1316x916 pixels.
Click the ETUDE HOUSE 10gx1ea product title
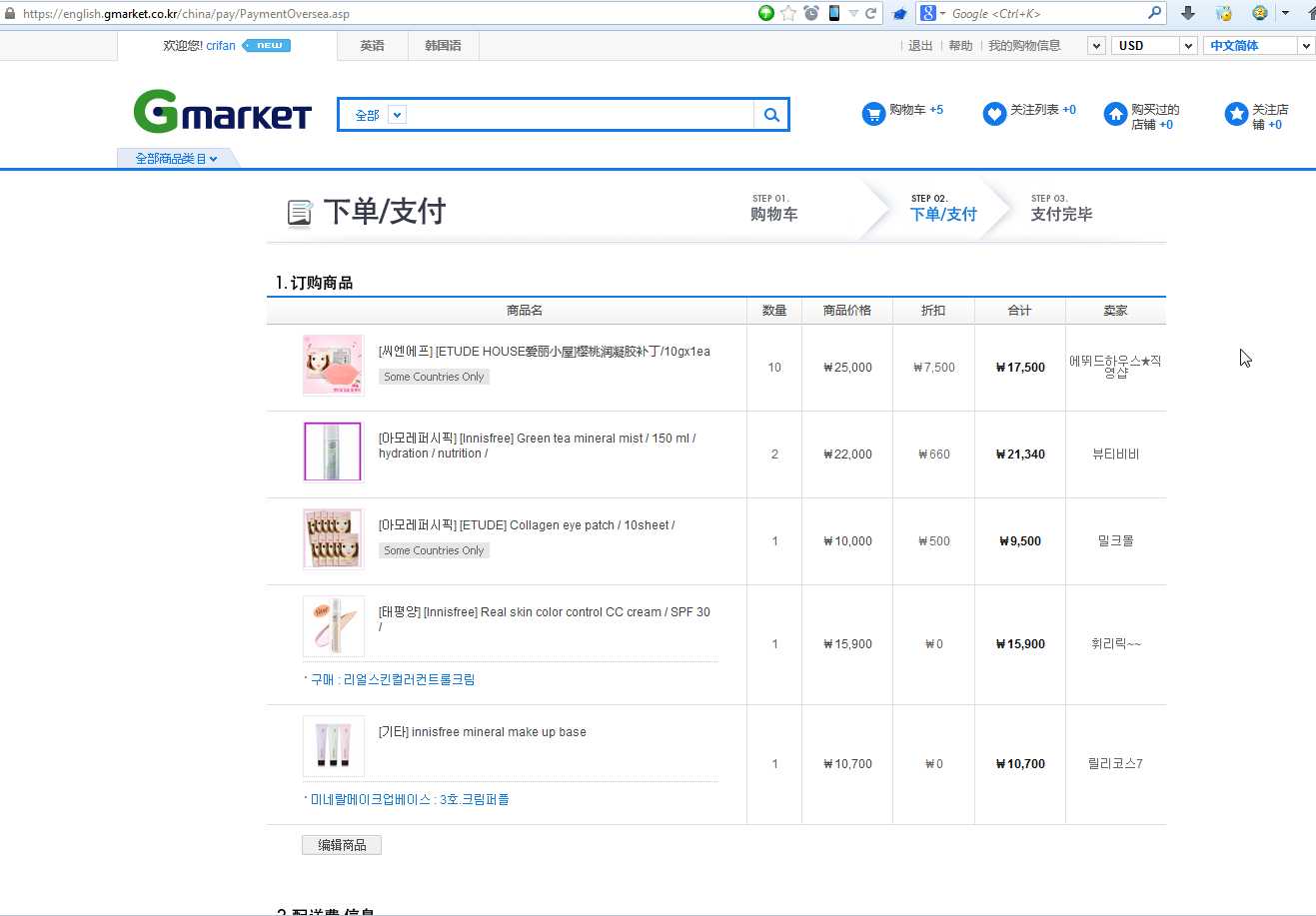545,352
